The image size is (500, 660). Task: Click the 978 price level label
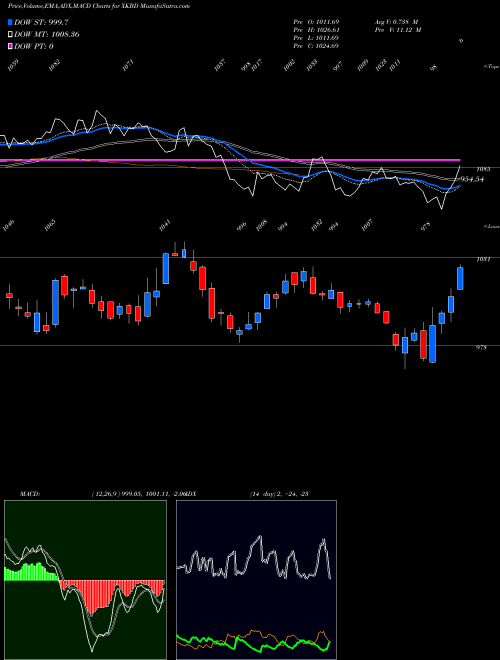(x=482, y=348)
